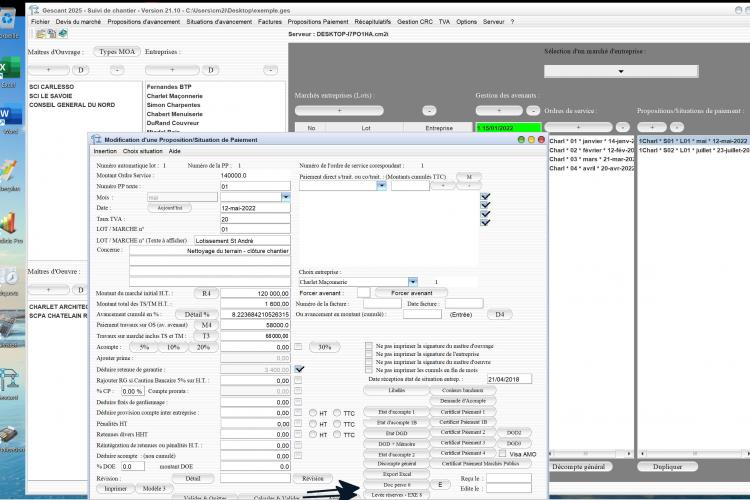Open the Choix situation menu
750x500 pixels.
coord(143,151)
